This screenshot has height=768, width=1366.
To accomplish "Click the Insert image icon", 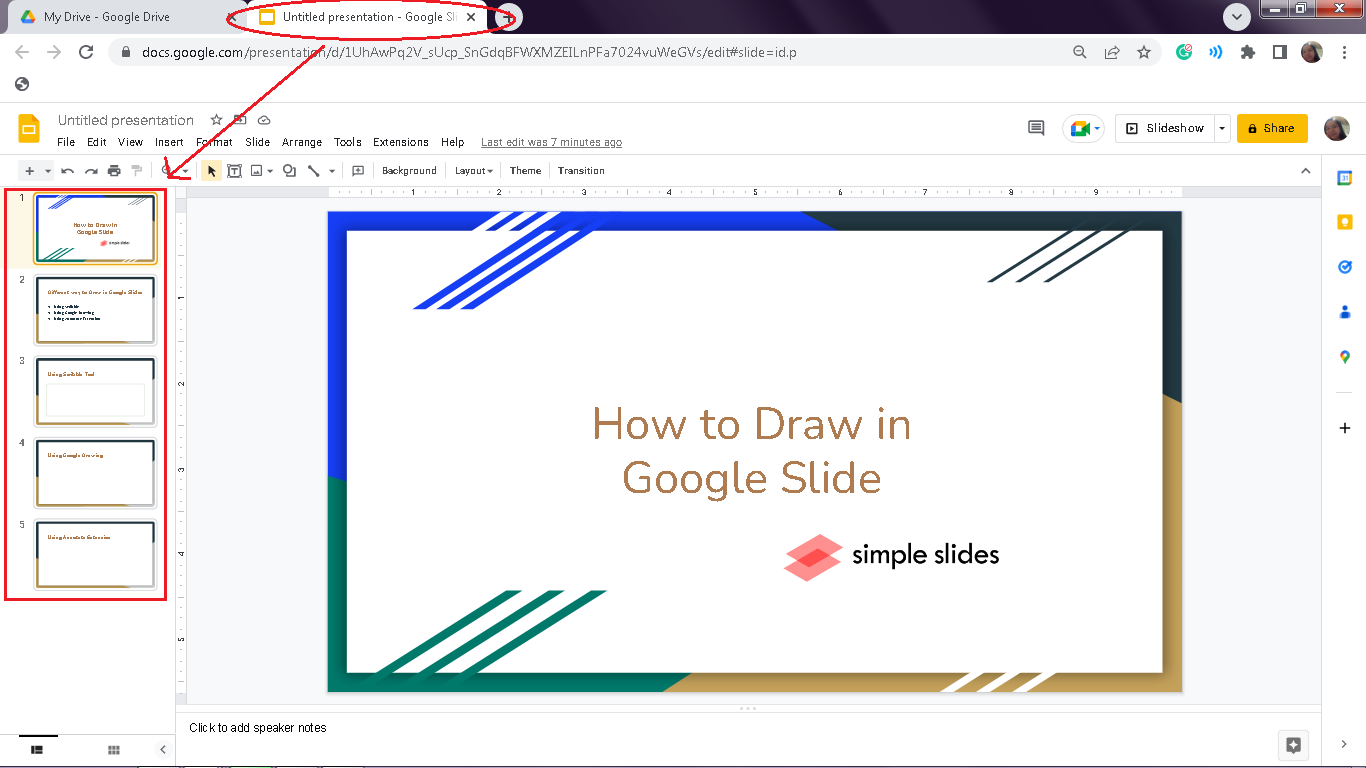I will pyautogui.click(x=257, y=171).
